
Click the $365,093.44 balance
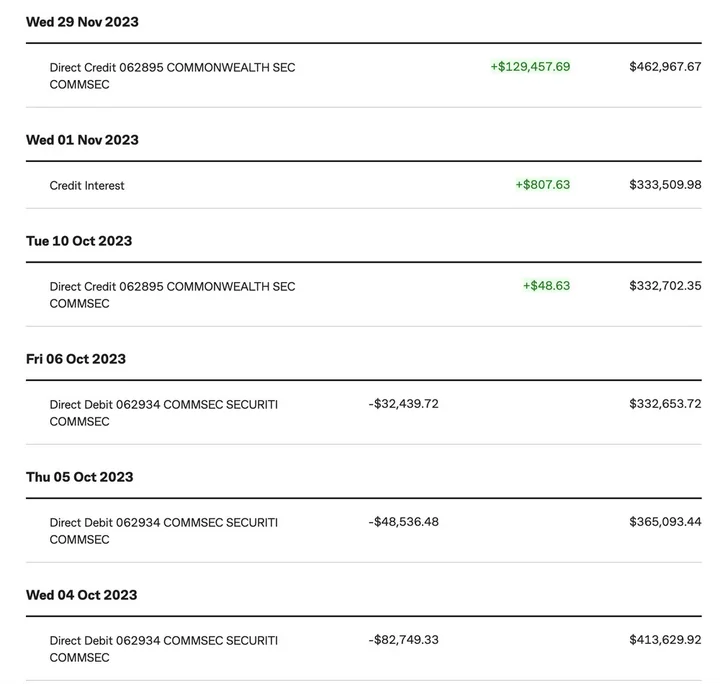point(665,522)
